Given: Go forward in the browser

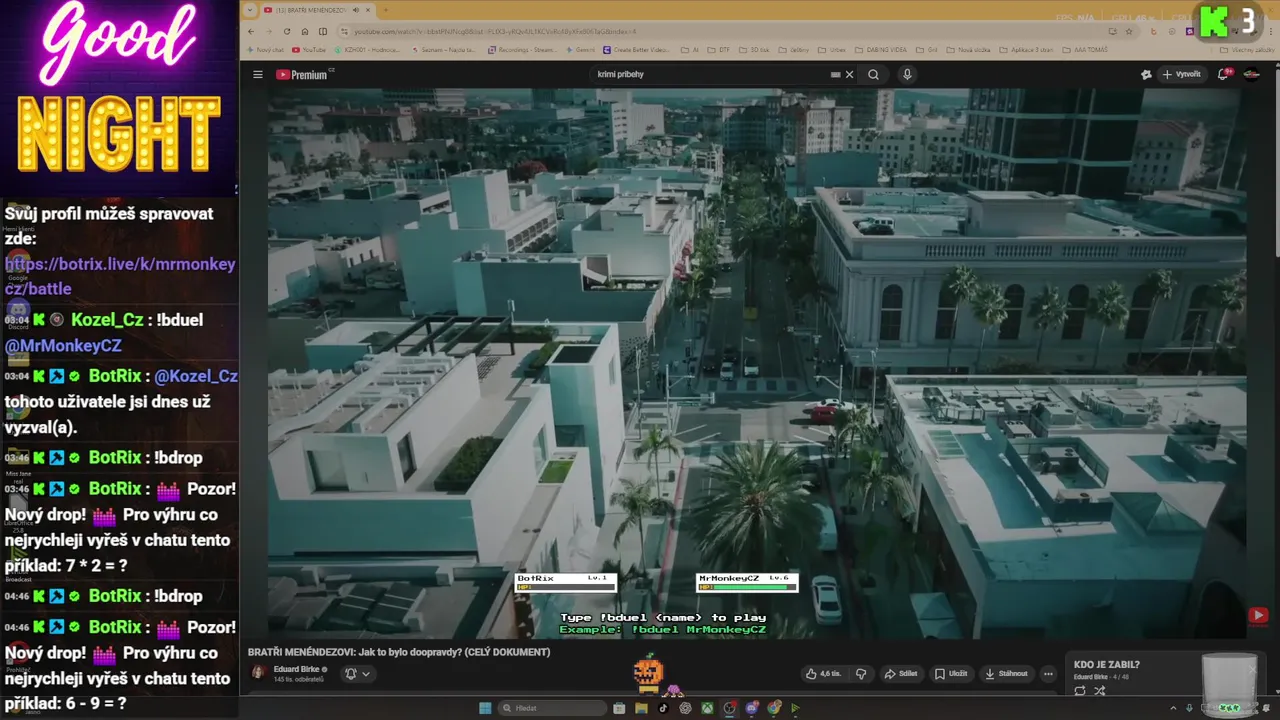Looking at the screenshot, I should 269,31.
